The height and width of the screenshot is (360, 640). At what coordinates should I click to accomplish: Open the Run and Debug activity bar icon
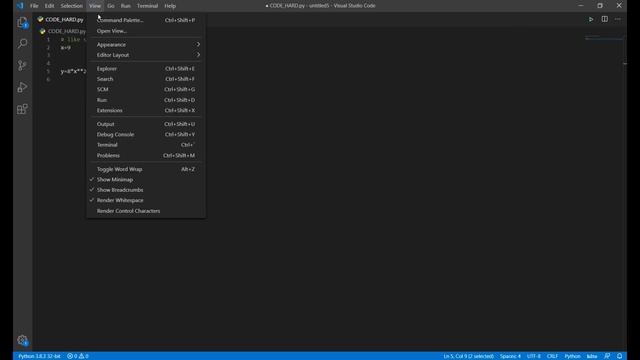pos(22,87)
